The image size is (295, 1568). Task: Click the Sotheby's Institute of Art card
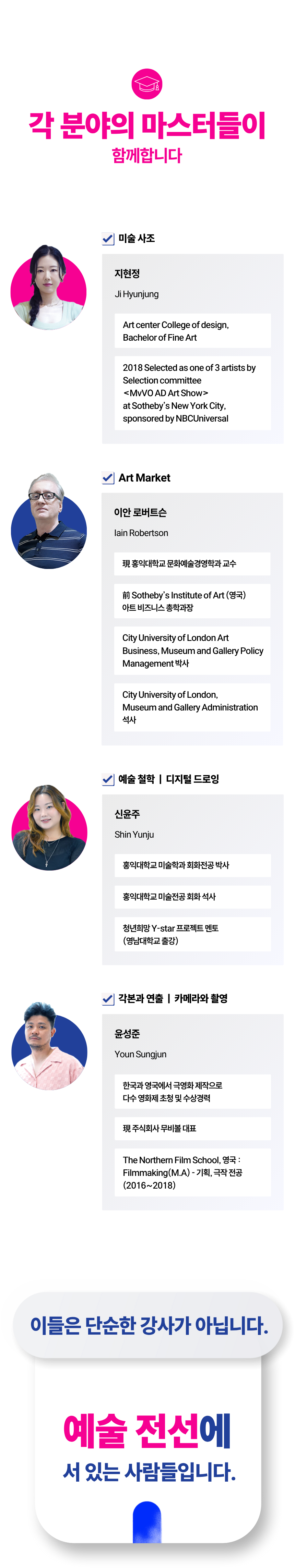pos(192,601)
